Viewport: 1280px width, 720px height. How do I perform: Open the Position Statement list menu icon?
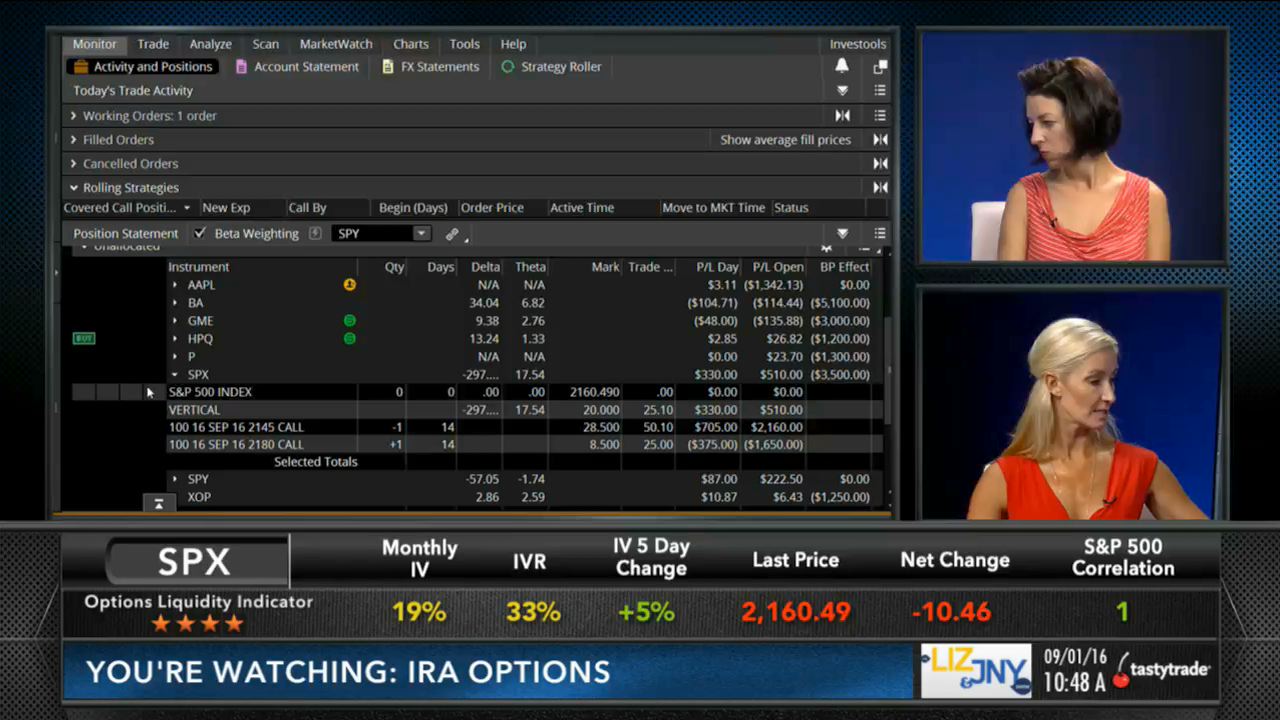point(880,234)
